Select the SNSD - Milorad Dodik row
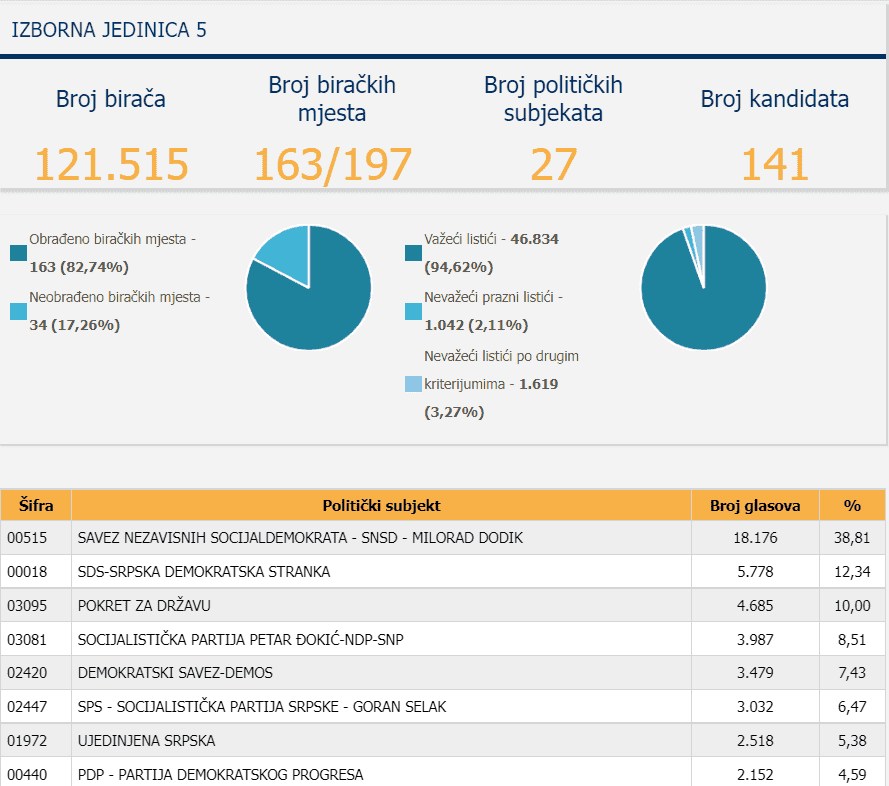Image resolution: width=889 pixels, height=786 pixels. point(300,538)
